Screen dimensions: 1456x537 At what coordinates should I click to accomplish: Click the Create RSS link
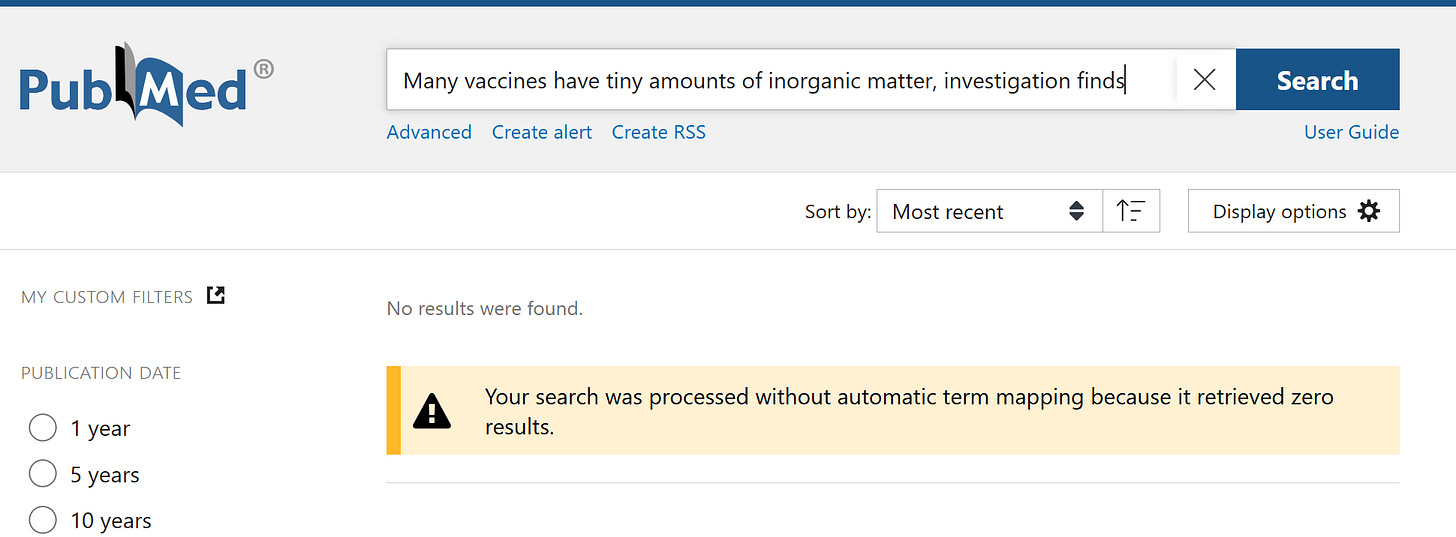pos(658,132)
